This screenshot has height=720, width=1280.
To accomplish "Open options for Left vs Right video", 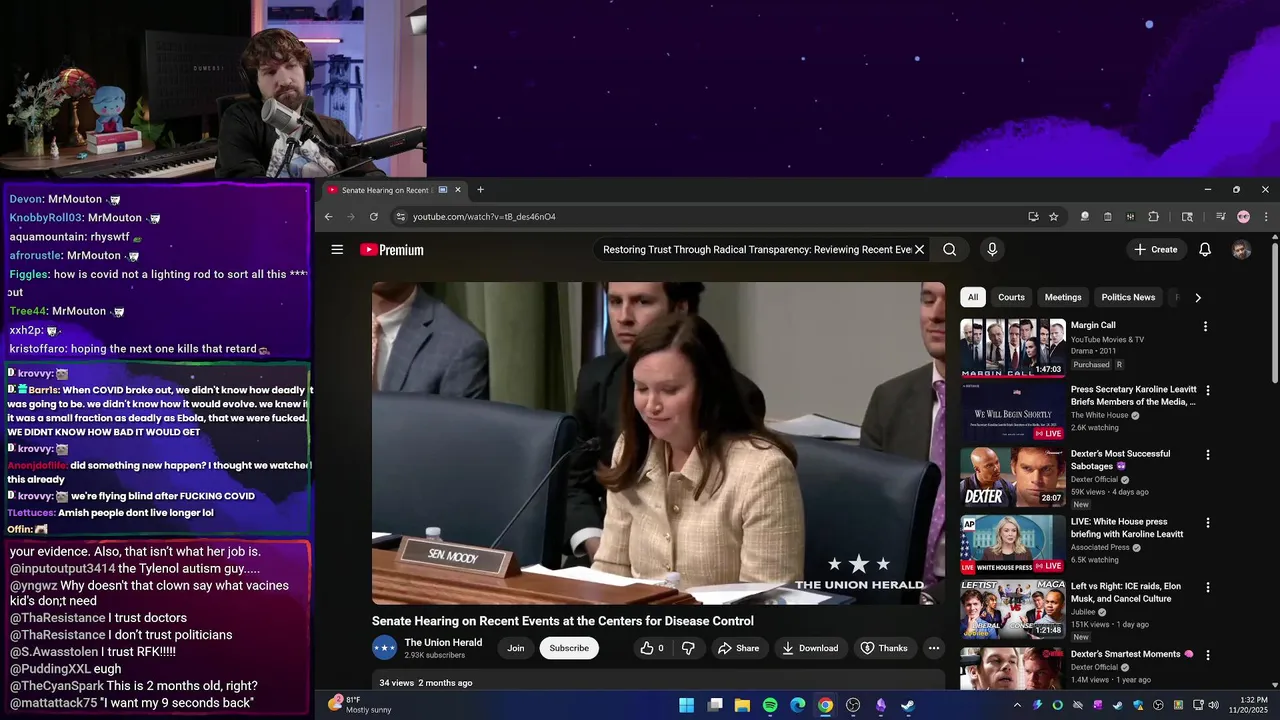I will coord(1208,588).
